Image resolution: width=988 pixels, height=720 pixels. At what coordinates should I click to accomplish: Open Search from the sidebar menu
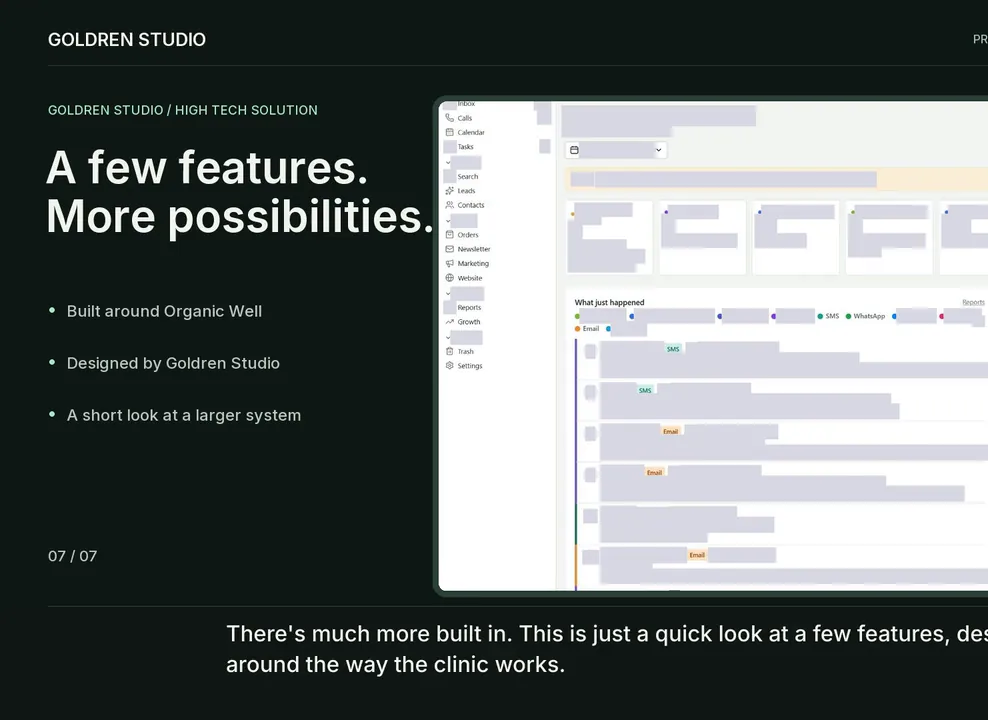[x=468, y=176]
